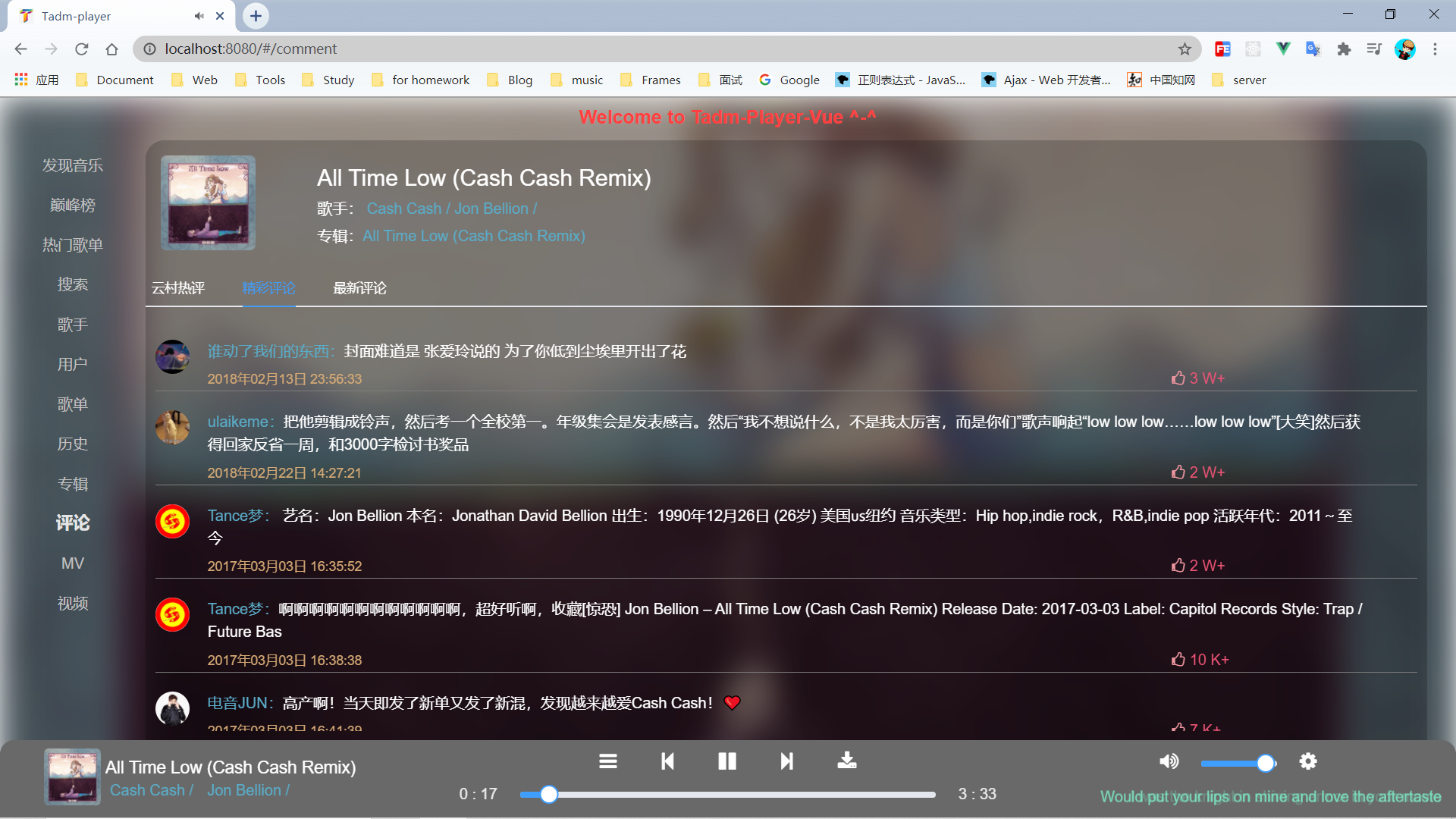Bookmark this page with star icon
Image resolution: width=1456 pixels, height=819 pixels.
pos(1185,49)
